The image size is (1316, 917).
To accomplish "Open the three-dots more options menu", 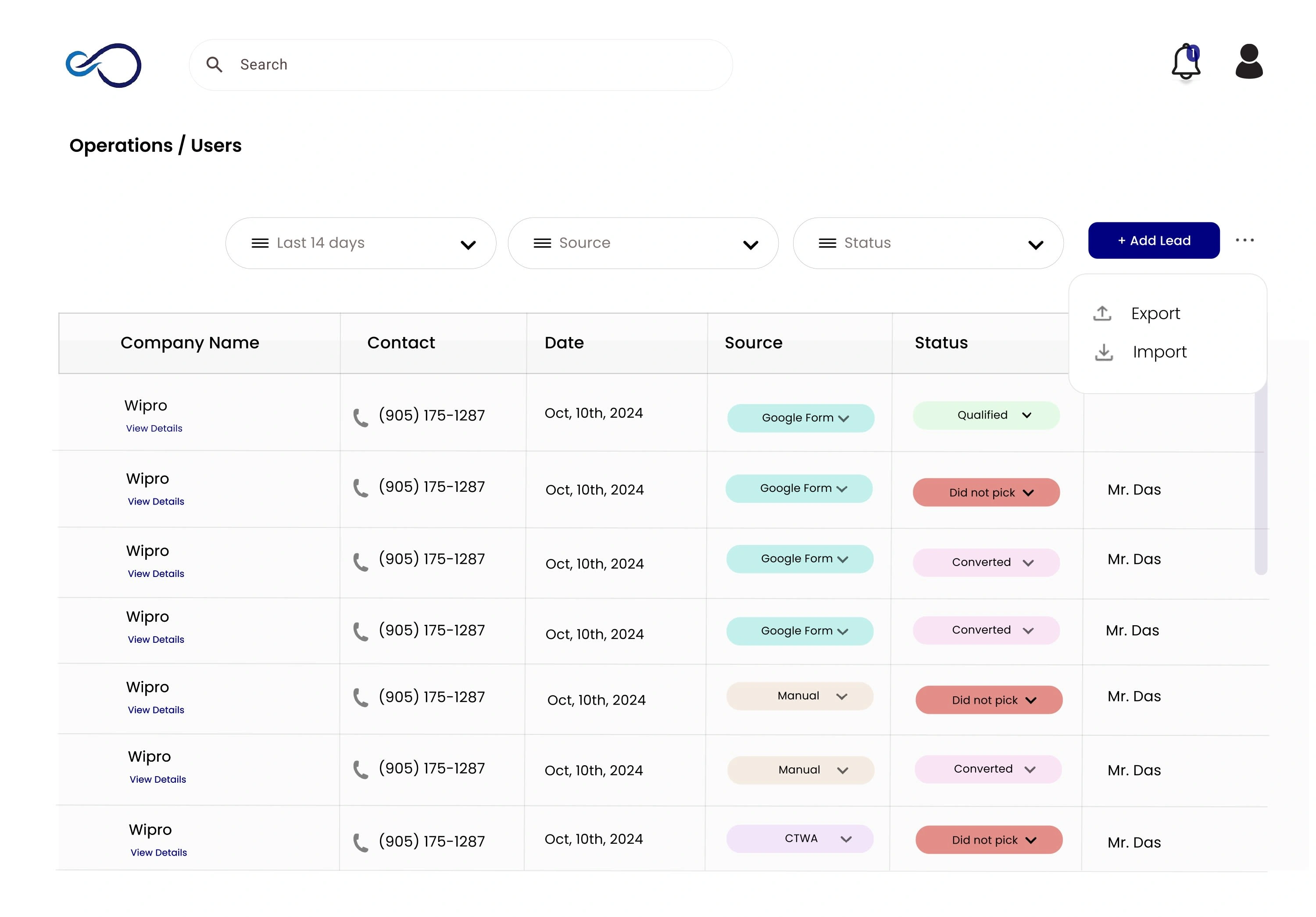I will (1244, 240).
